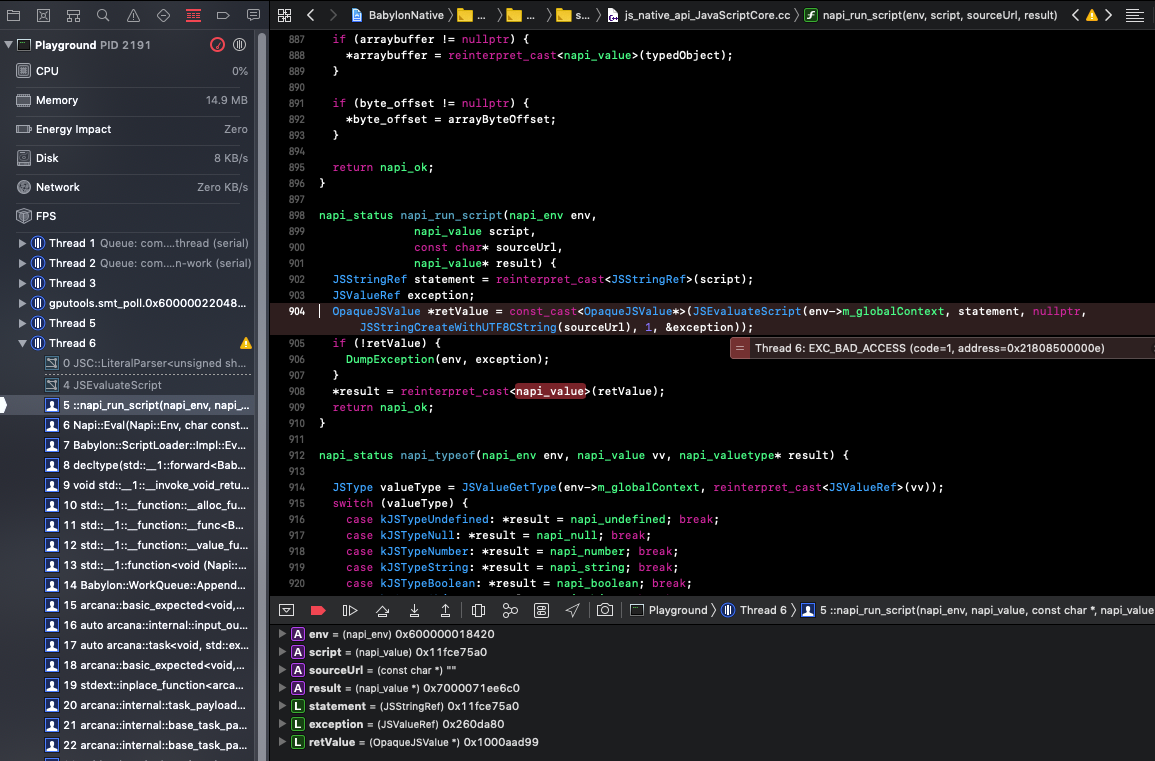
Task: Expand the retValue variable
Action: point(282,742)
